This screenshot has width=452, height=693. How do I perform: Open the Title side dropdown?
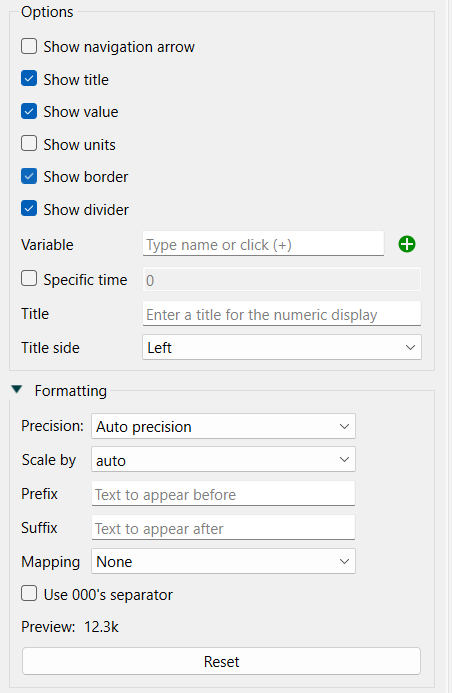pyautogui.click(x=281, y=347)
